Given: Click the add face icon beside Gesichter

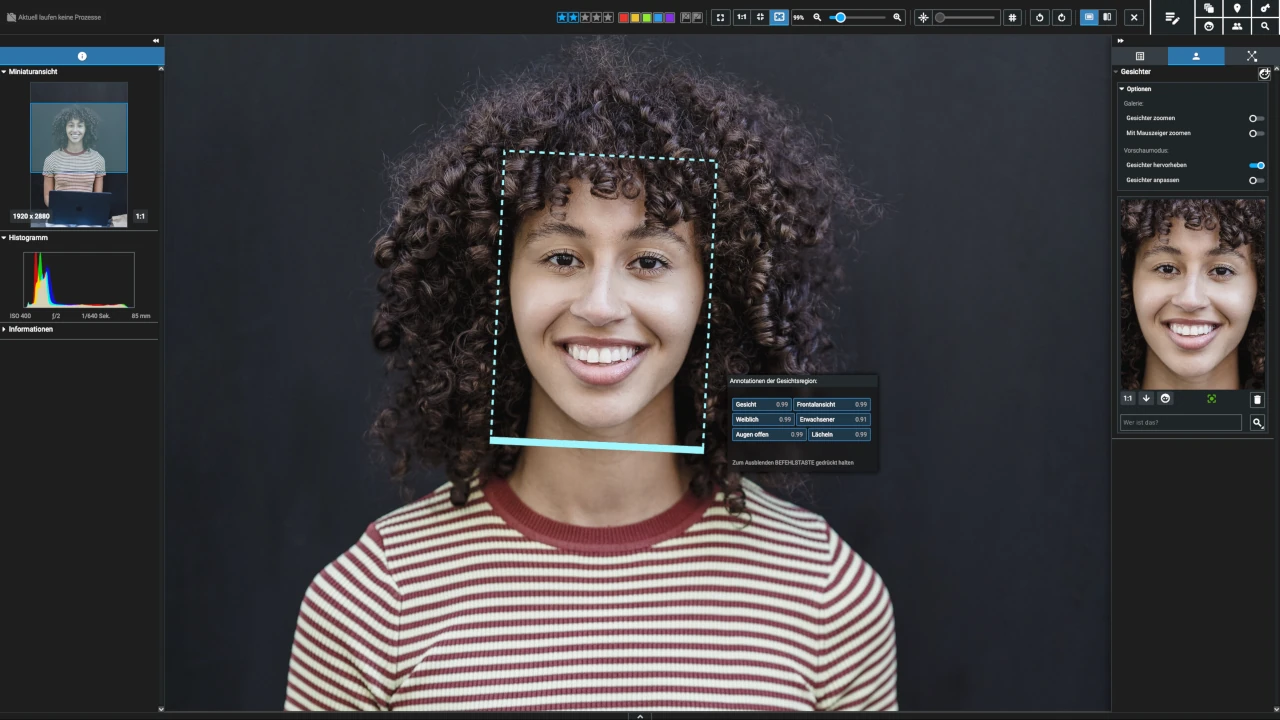Looking at the screenshot, I should point(1264,73).
